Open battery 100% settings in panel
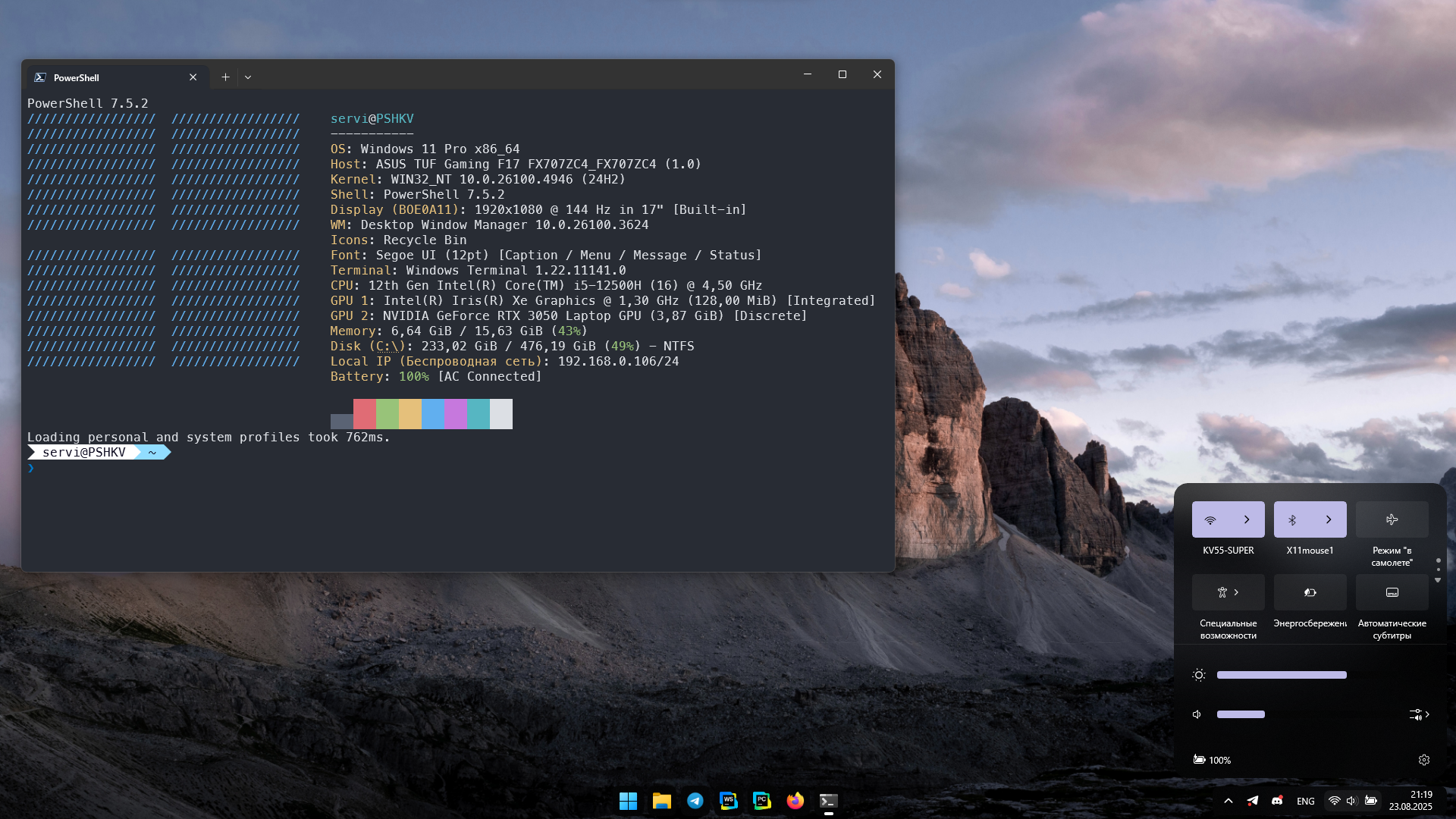Image resolution: width=1456 pixels, height=819 pixels. (x=1212, y=760)
